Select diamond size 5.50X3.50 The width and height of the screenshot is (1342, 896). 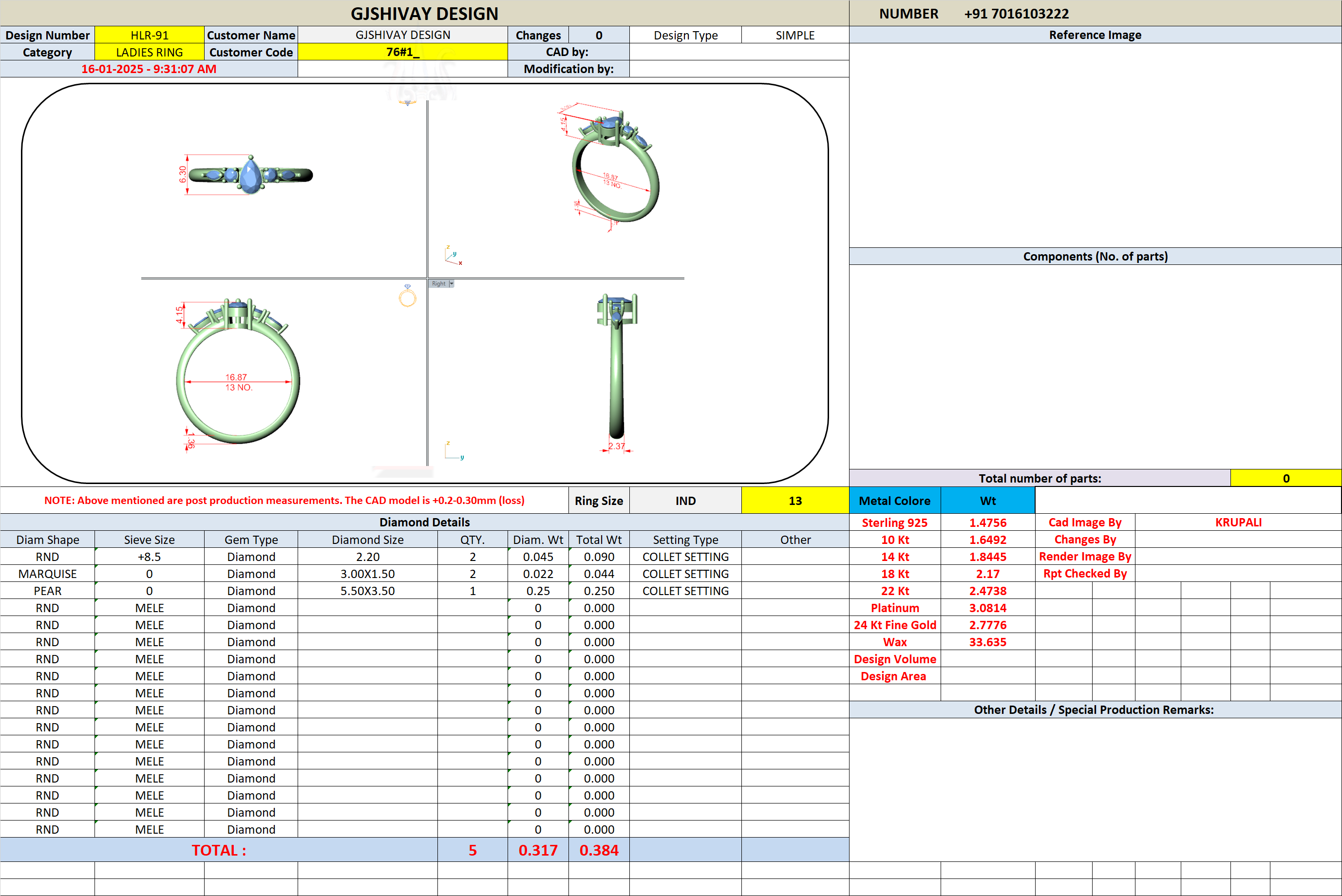tap(367, 591)
